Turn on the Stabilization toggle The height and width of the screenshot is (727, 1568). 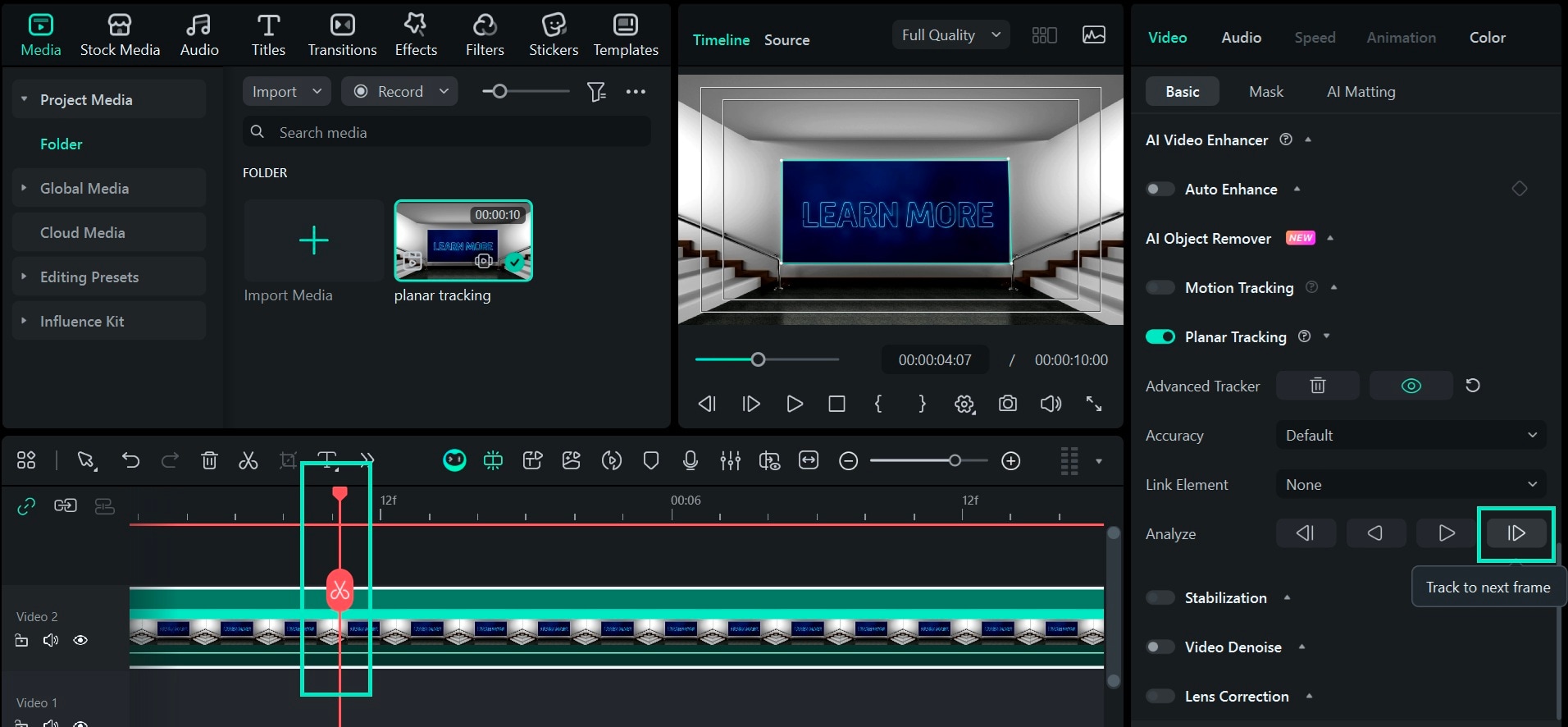pos(1160,598)
